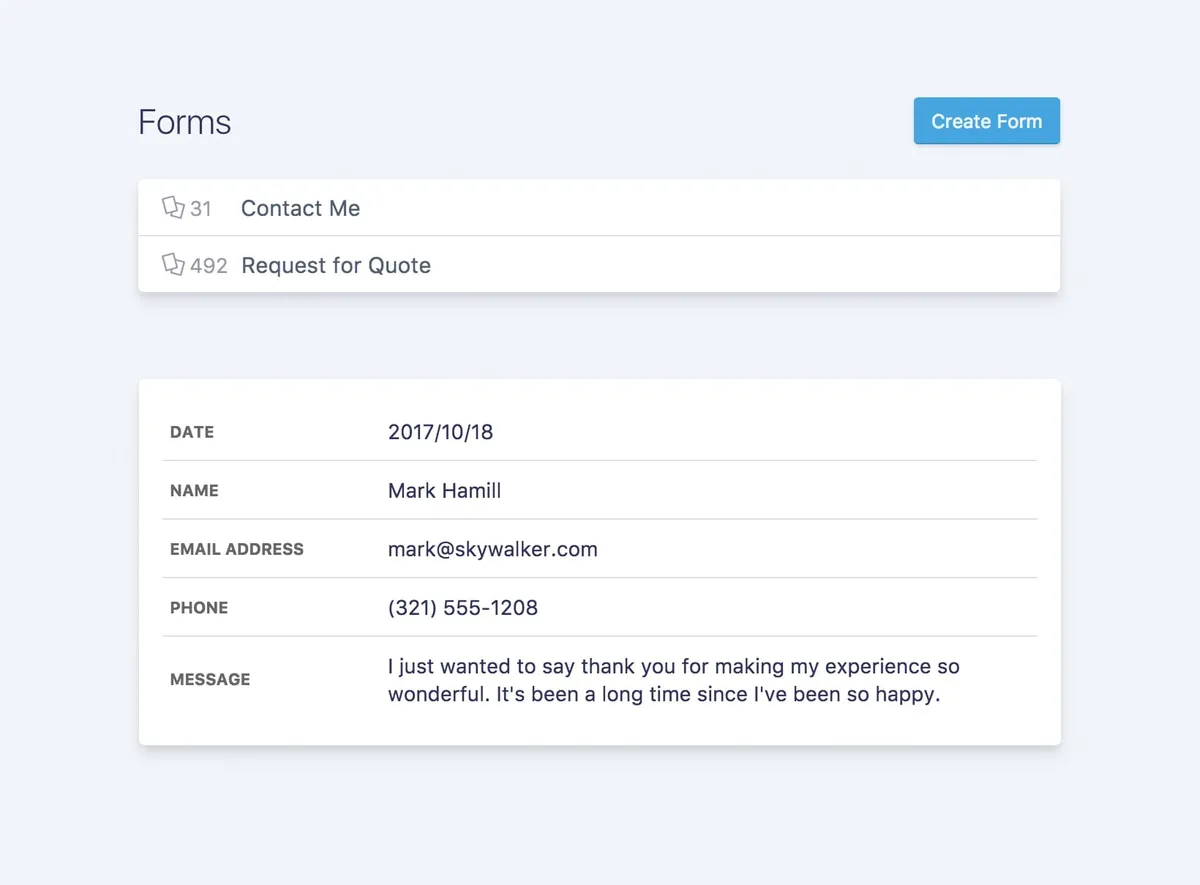The height and width of the screenshot is (885, 1200).
Task: Select the name Mark Hamill
Action: [444, 491]
